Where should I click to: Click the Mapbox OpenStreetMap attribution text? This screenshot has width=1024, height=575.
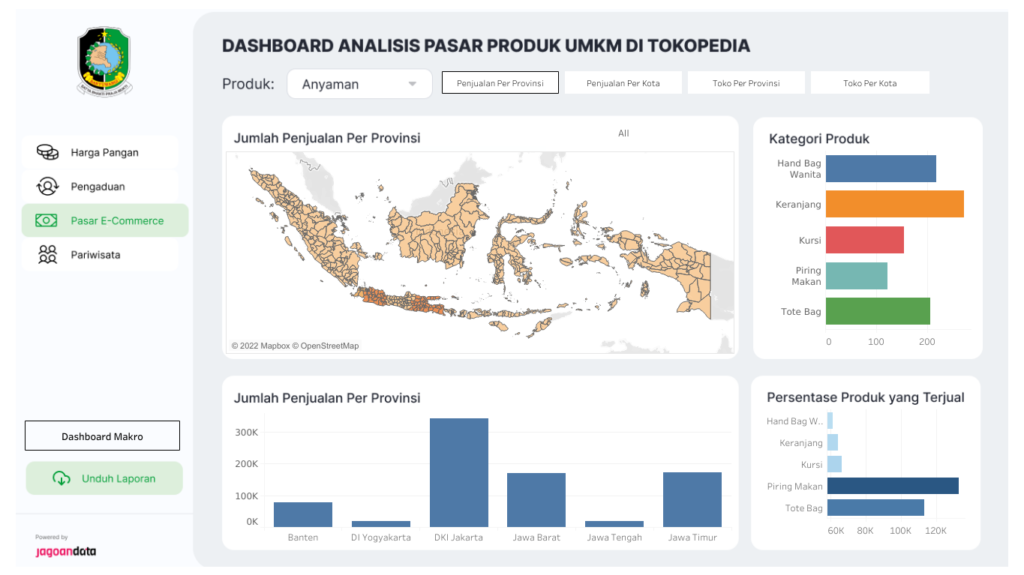[x=295, y=346]
